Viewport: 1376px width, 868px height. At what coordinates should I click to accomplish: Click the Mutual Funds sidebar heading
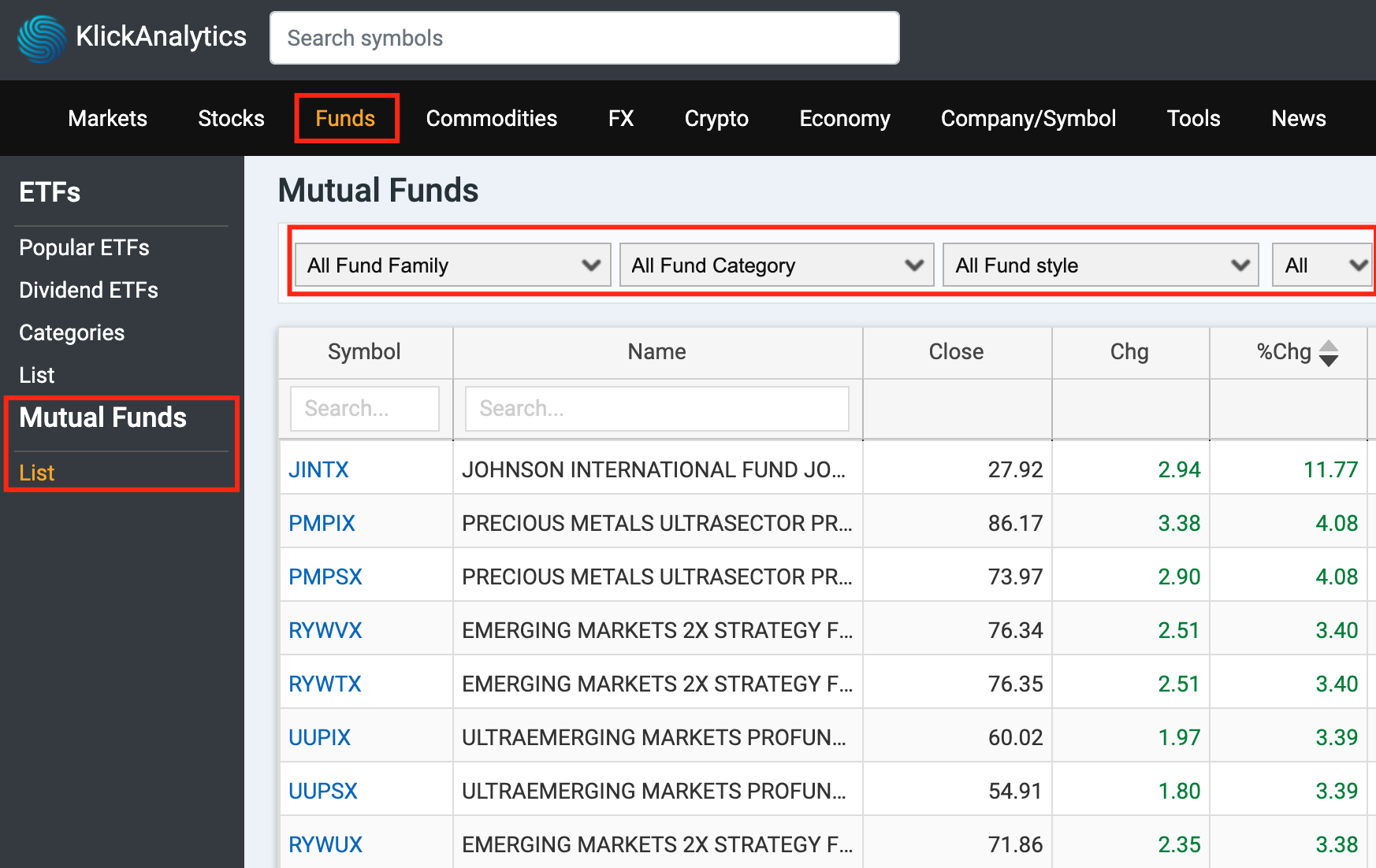click(102, 417)
